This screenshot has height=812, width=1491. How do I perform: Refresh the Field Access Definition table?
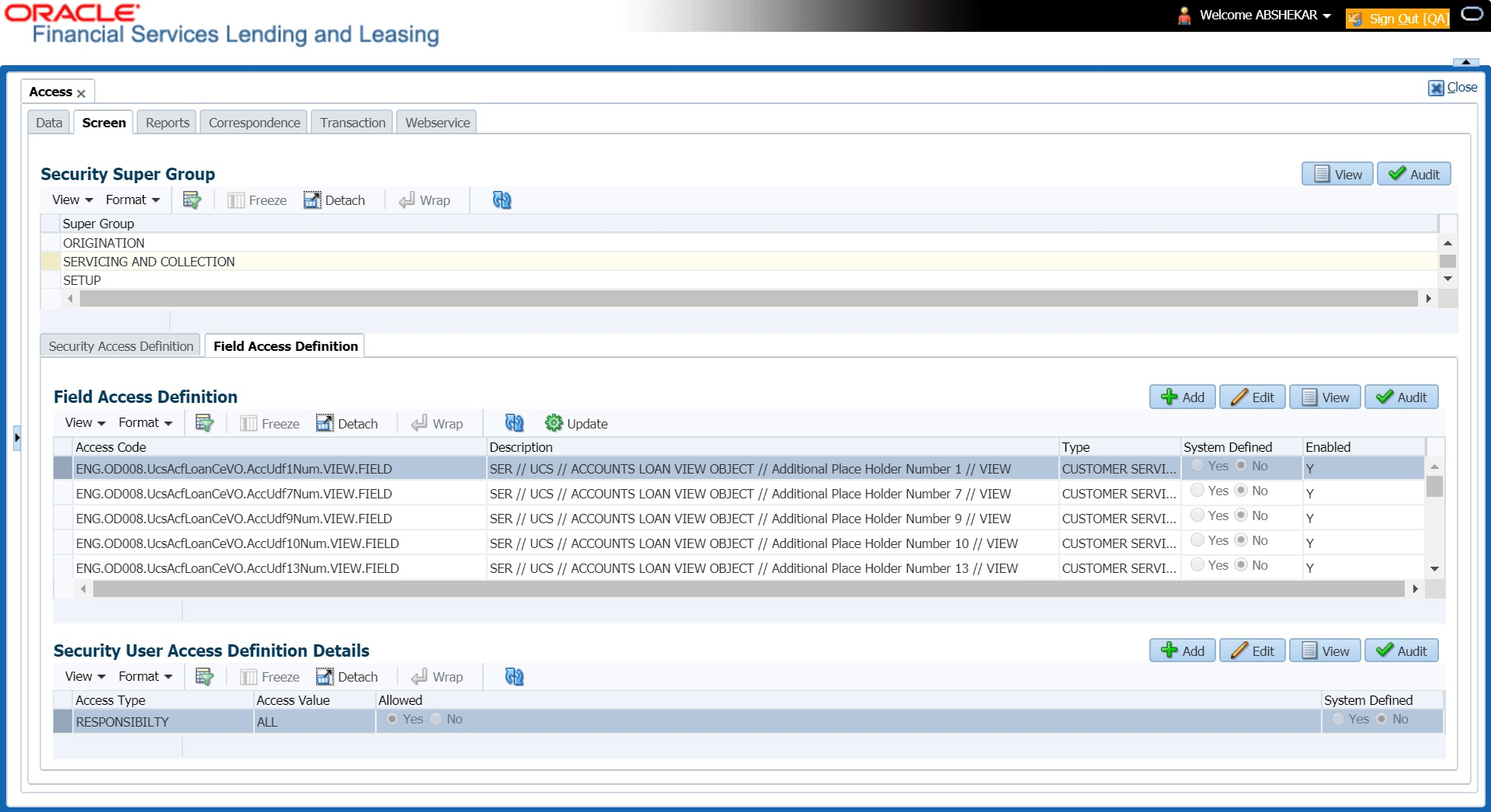(x=514, y=423)
